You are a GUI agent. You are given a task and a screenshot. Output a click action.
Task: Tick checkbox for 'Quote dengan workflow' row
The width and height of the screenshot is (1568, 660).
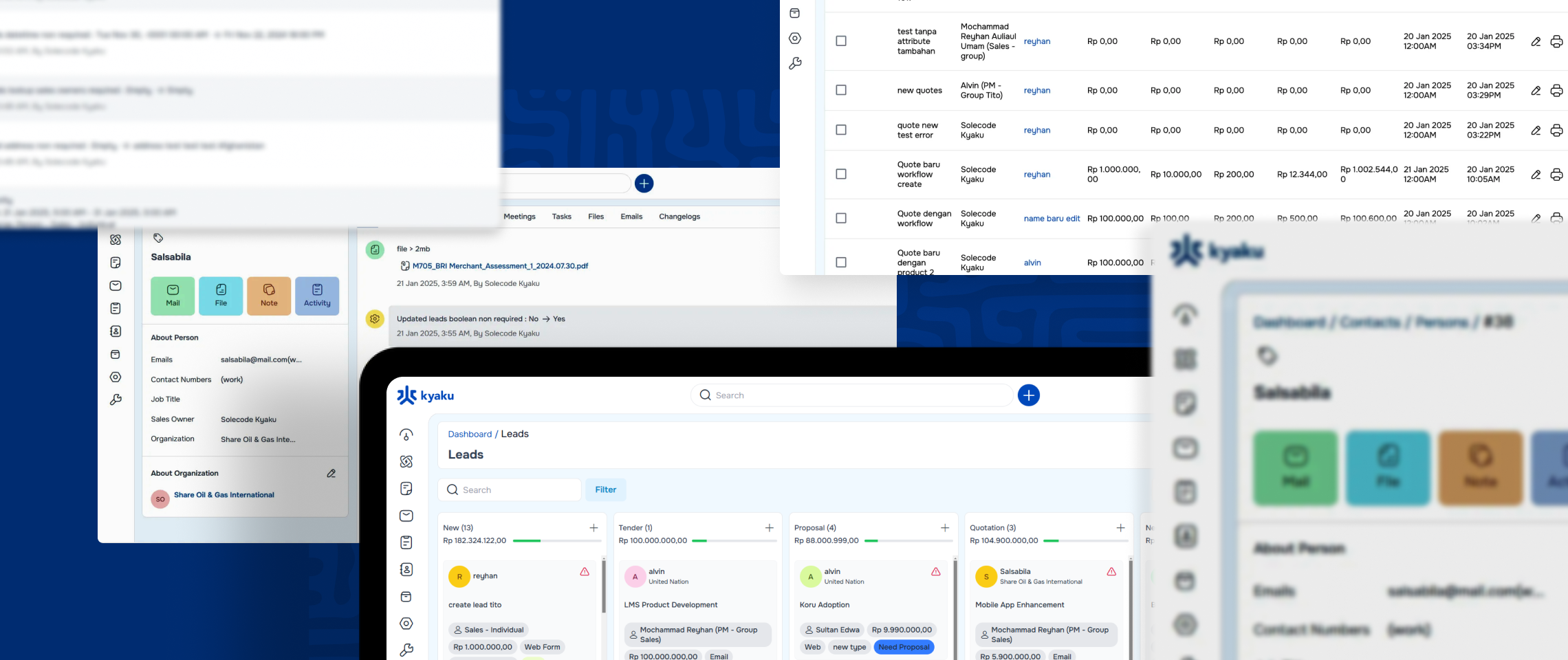[x=840, y=218]
